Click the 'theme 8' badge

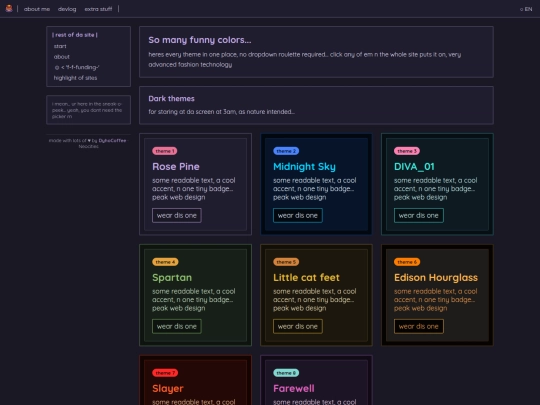coord(286,373)
